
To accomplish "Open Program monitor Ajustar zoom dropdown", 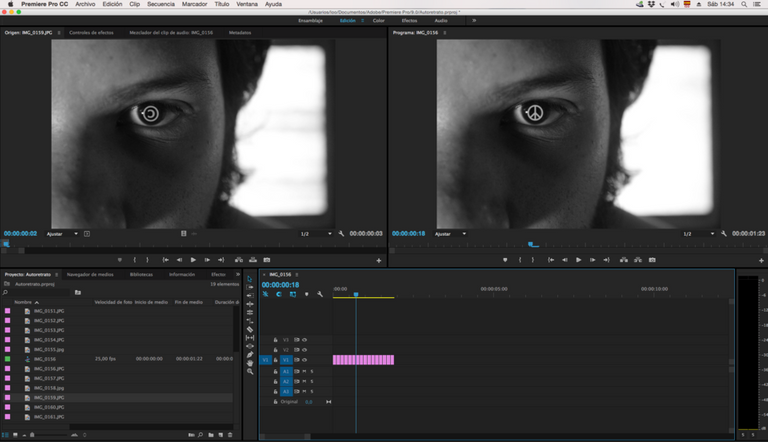I will click(449, 233).
